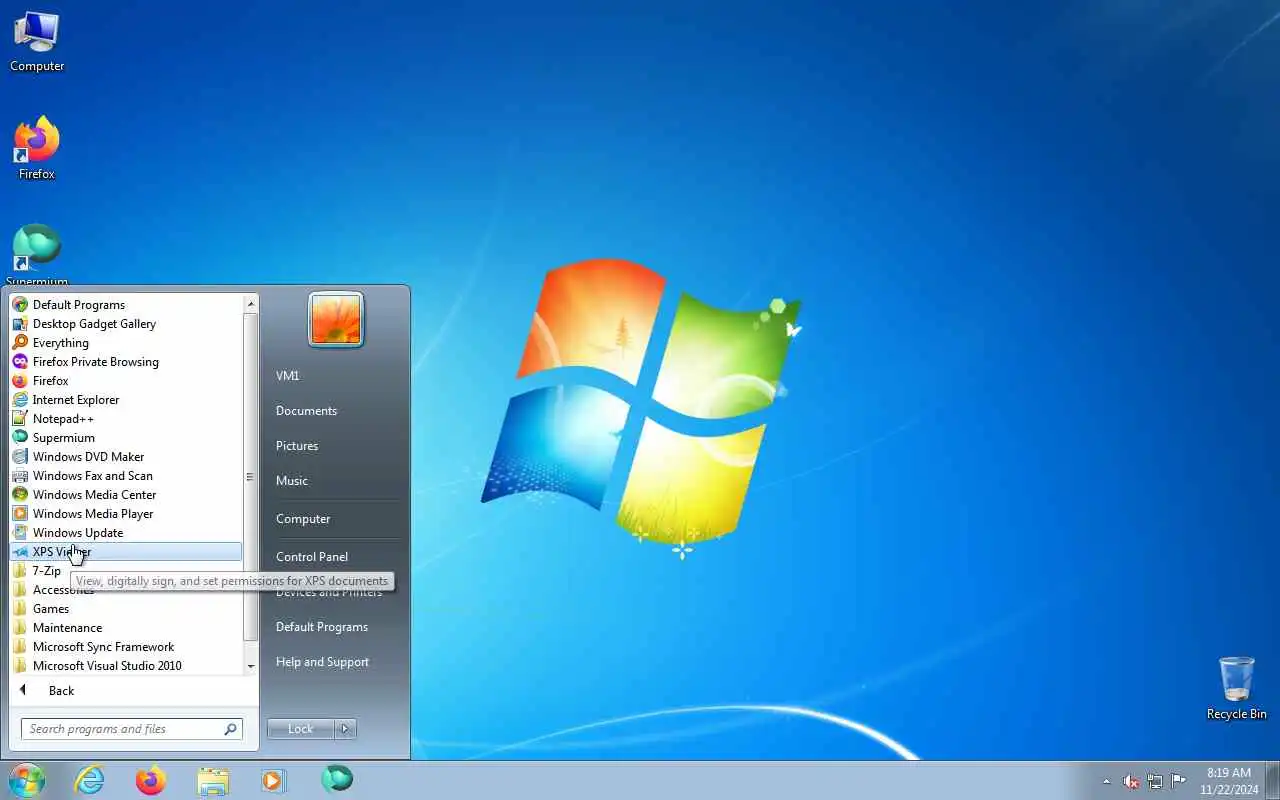The width and height of the screenshot is (1280, 800).
Task: Open Internet Explorer in the programs list
Action: [x=126, y=400]
